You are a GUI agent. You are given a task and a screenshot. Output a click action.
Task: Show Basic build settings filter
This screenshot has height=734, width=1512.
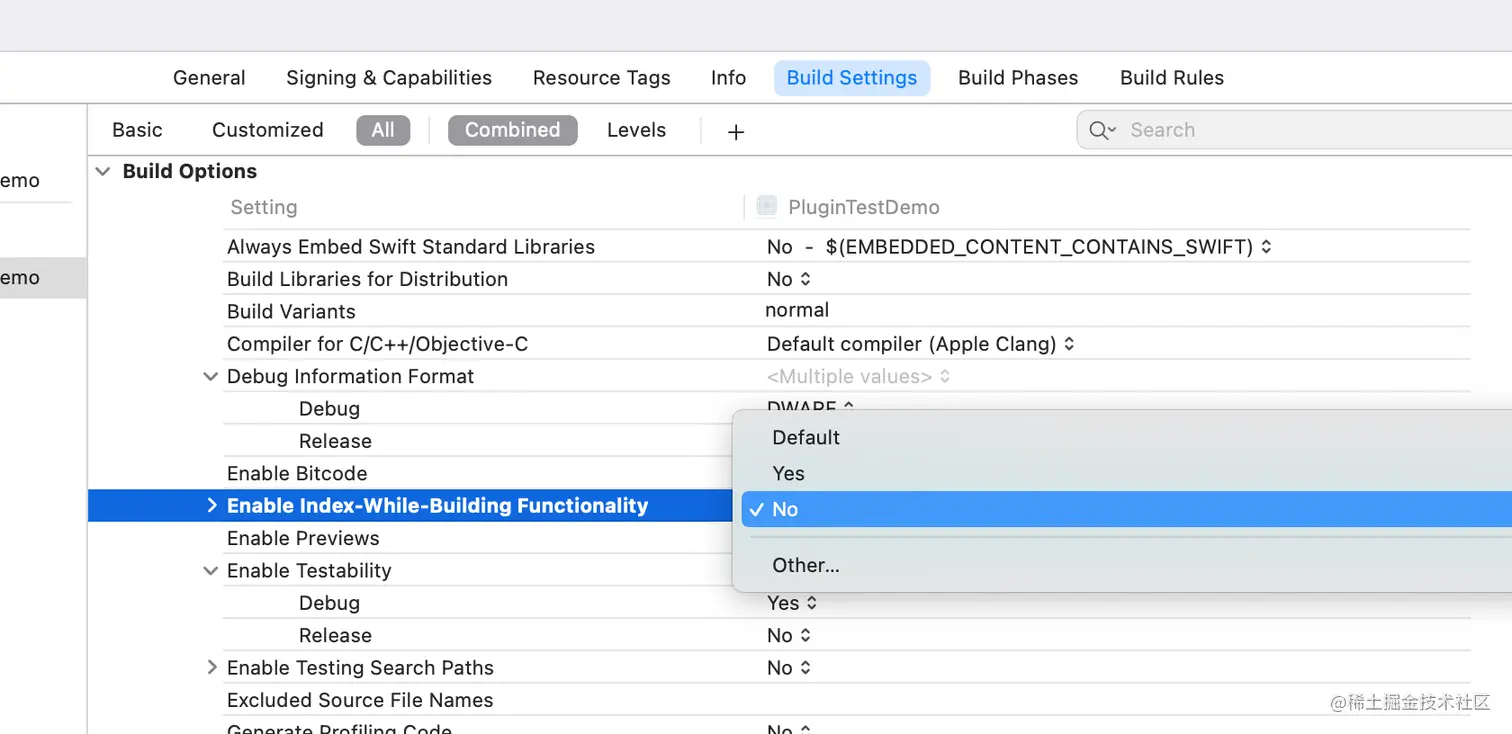137,130
